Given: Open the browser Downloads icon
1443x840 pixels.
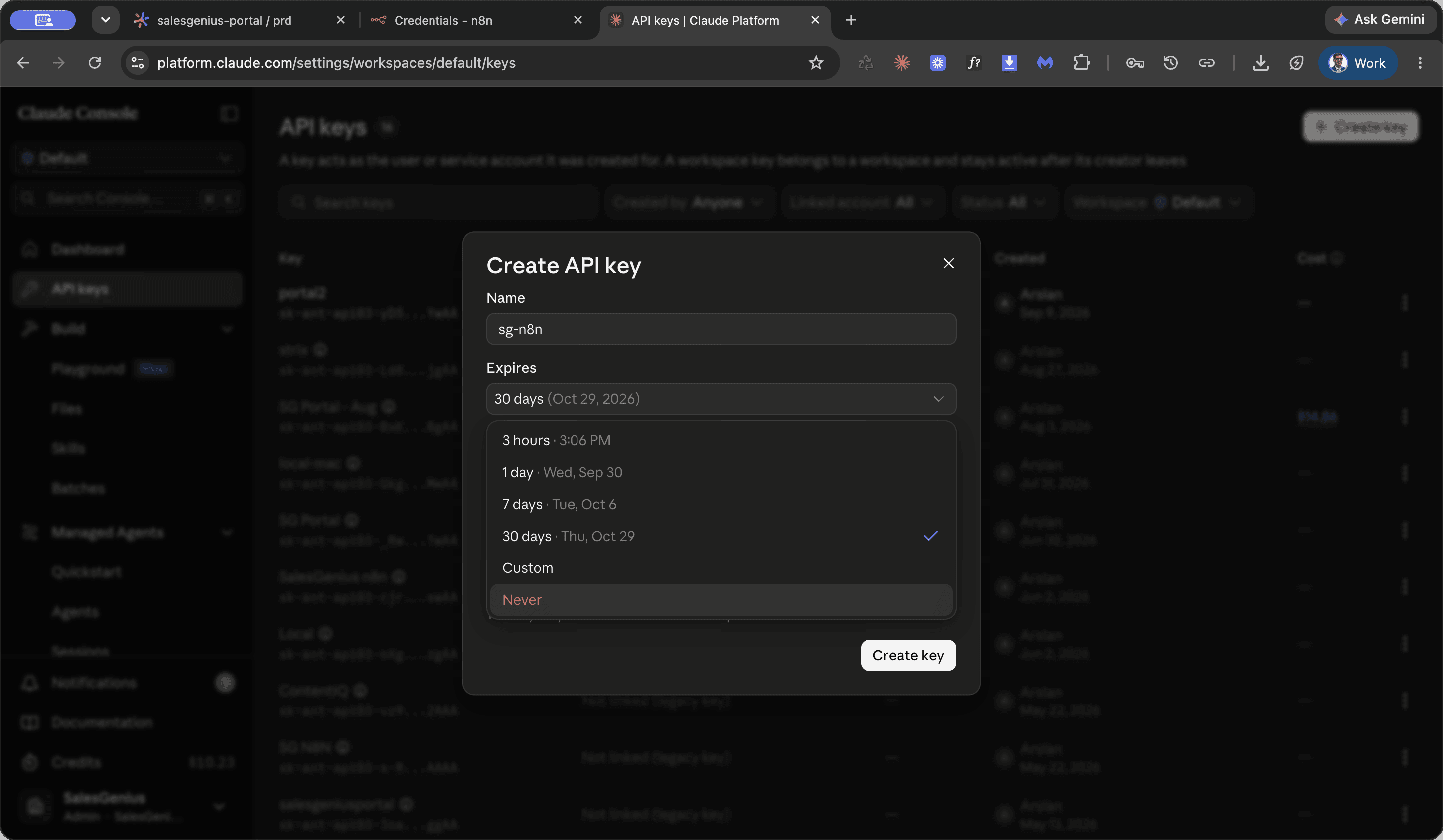Looking at the screenshot, I should tap(1260, 62).
